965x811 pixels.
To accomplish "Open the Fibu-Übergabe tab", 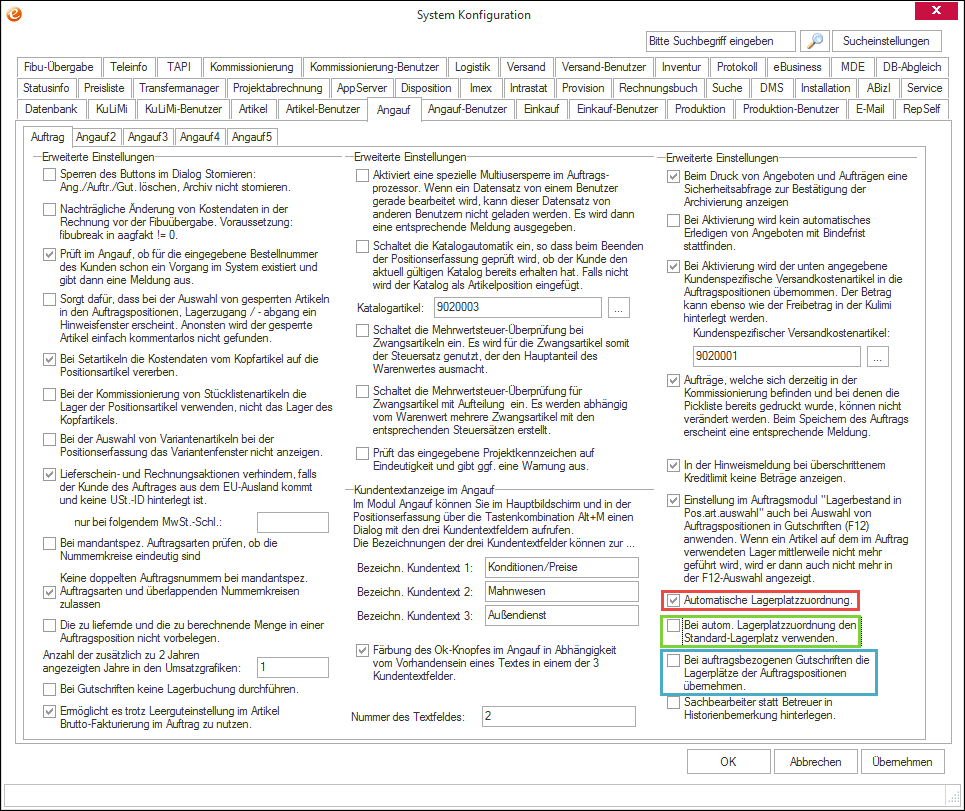I will click(x=58, y=67).
